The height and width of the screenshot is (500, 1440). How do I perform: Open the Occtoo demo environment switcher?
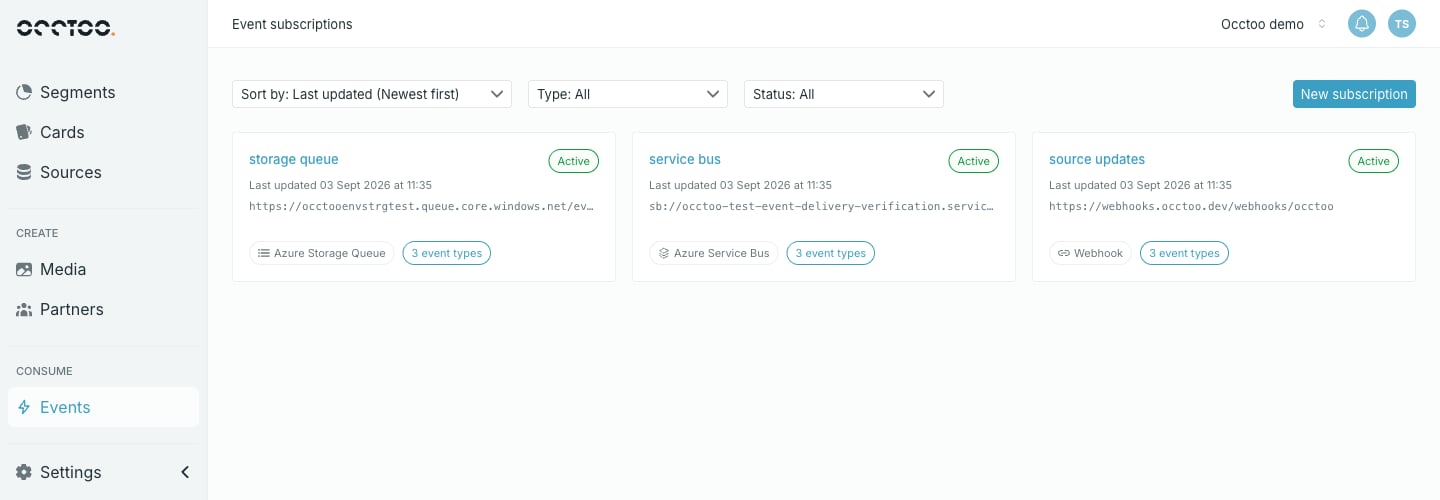tap(1274, 24)
